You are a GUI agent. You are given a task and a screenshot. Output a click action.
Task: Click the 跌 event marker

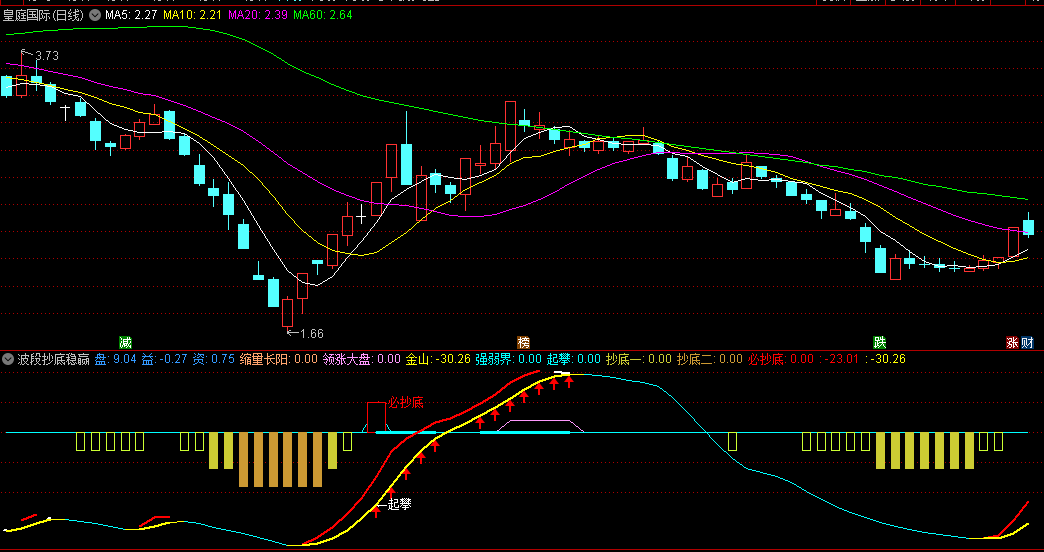point(880,343)
